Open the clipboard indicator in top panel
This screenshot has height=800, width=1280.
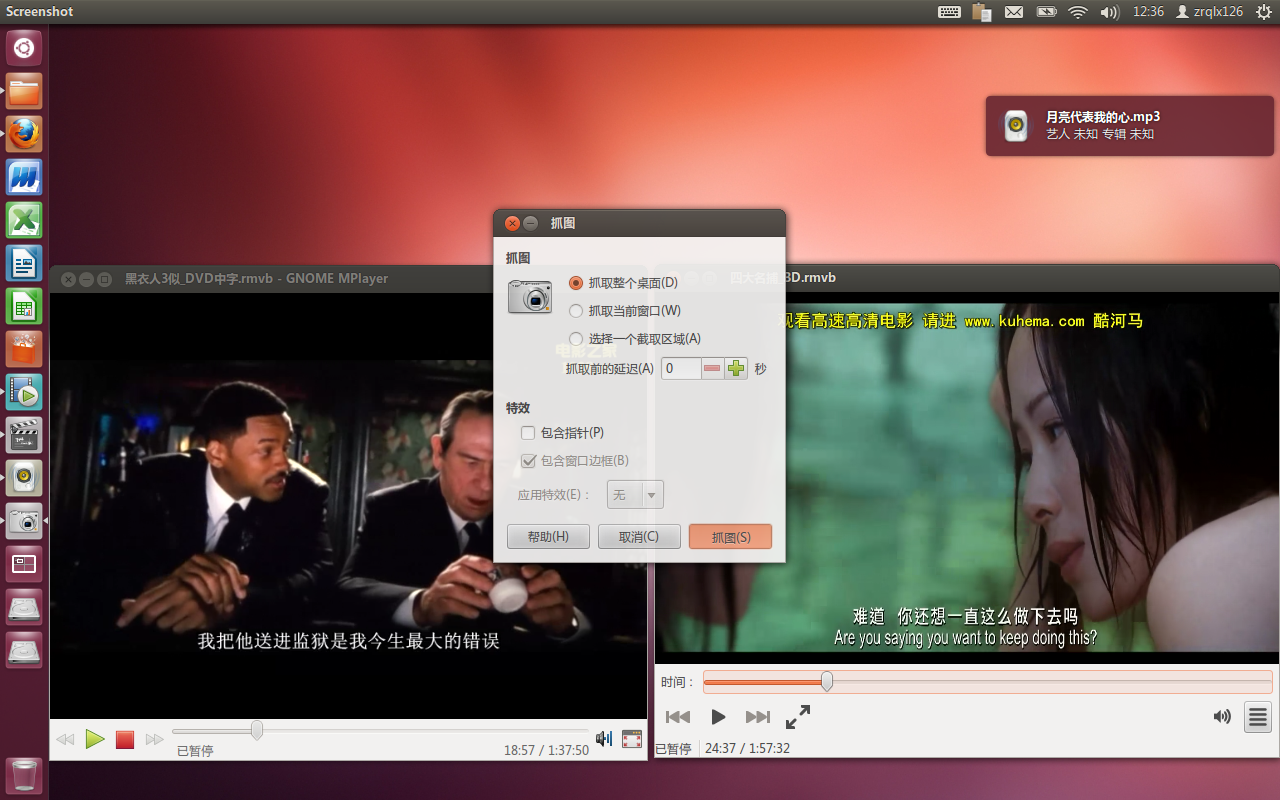(982, 12)
